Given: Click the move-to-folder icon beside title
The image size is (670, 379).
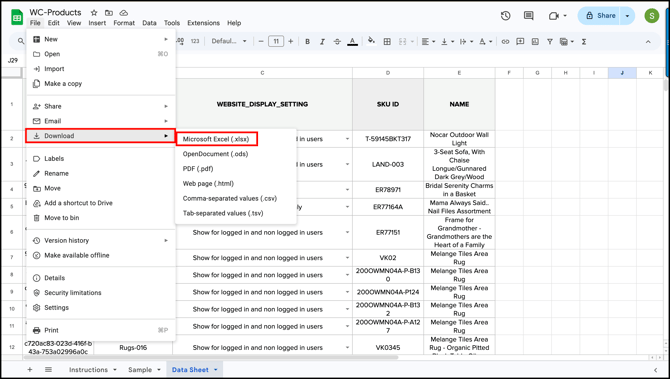Looking at the screenshot, I should click(109, 12).
